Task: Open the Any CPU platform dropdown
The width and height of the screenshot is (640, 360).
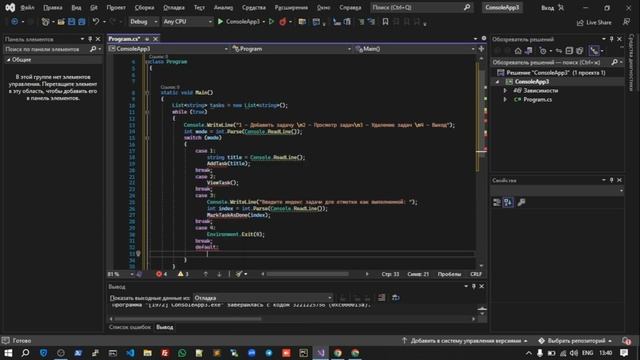Action: [187, 22]
